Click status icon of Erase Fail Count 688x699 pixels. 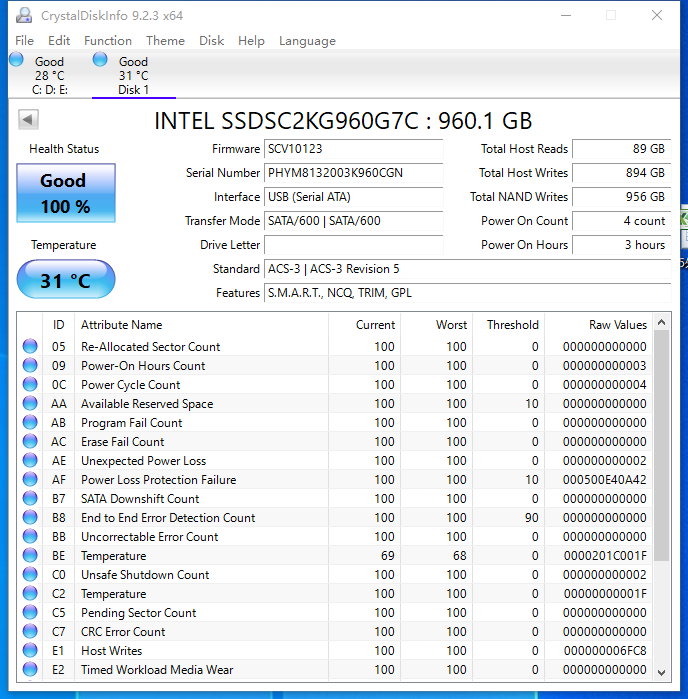pos(30,441)
